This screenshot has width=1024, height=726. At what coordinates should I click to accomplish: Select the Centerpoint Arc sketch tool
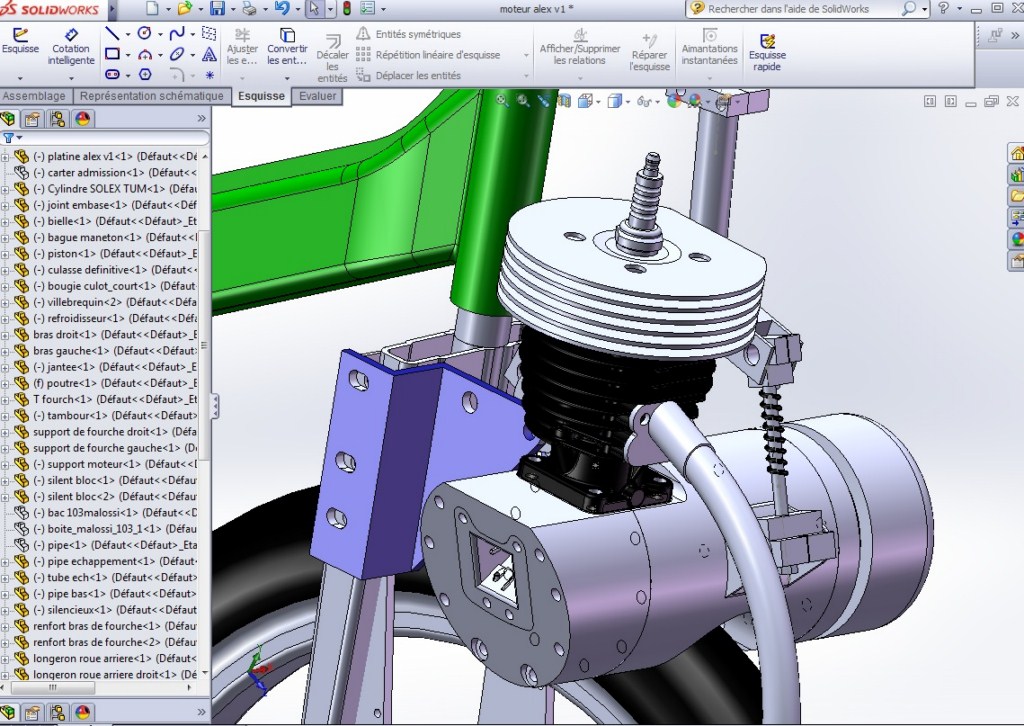(145, 54)
